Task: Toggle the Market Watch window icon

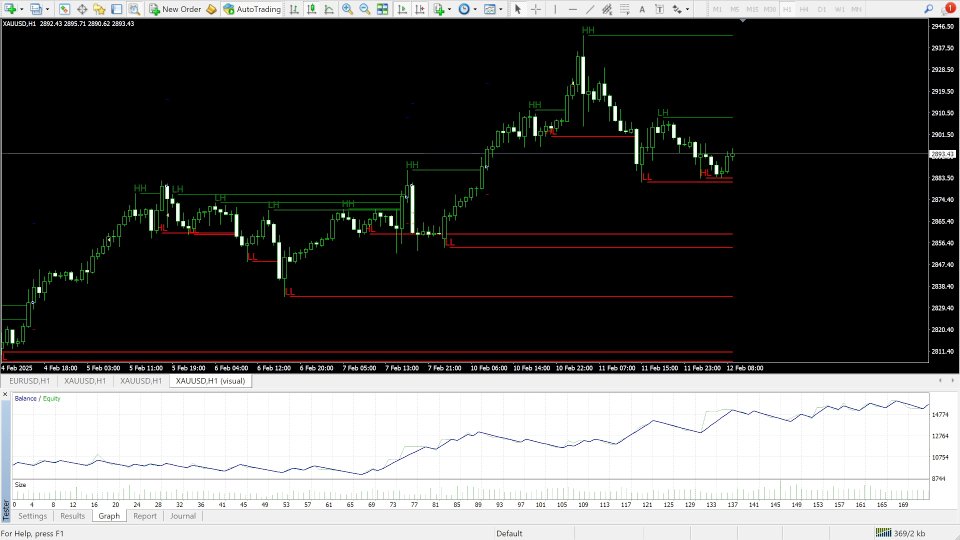Action: [64, 9]
